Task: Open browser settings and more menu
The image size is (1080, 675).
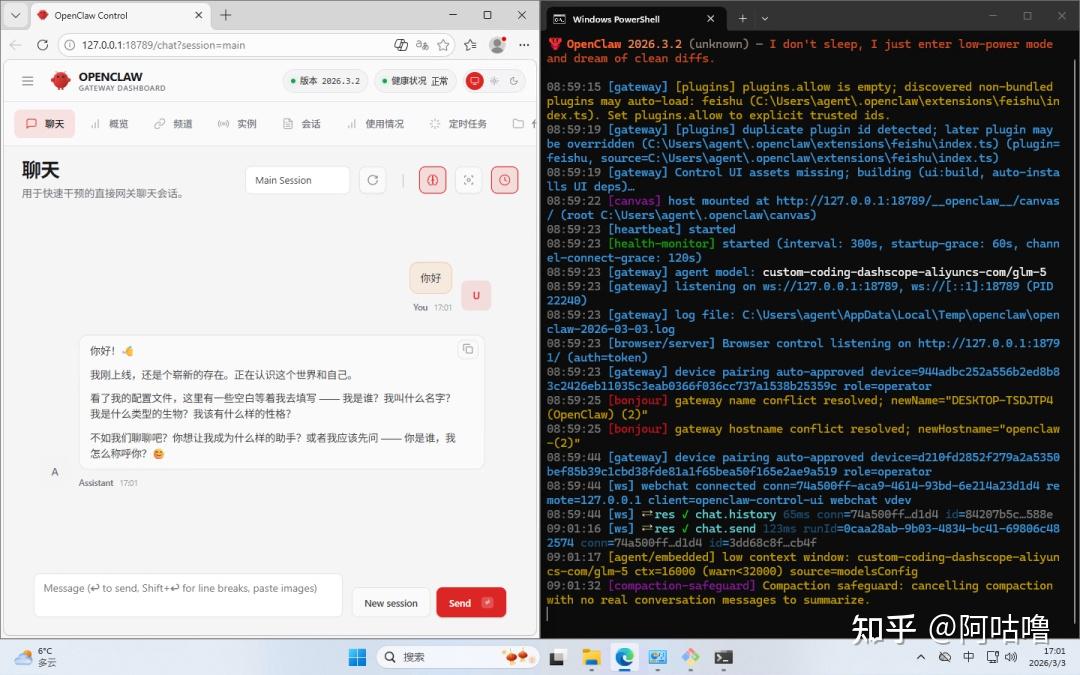Action: tap(524, 45)
